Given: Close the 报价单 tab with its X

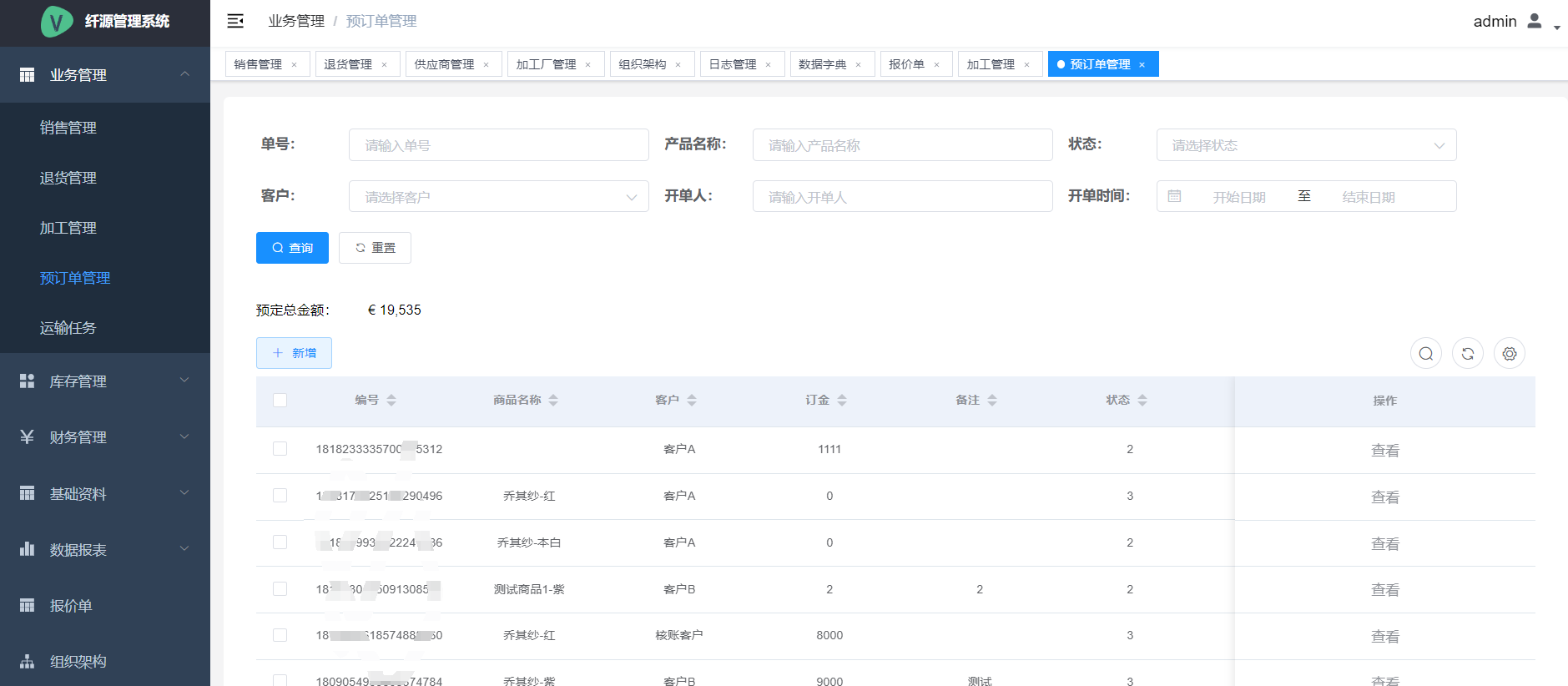Looking at the screenshot, I should [936, 65].
